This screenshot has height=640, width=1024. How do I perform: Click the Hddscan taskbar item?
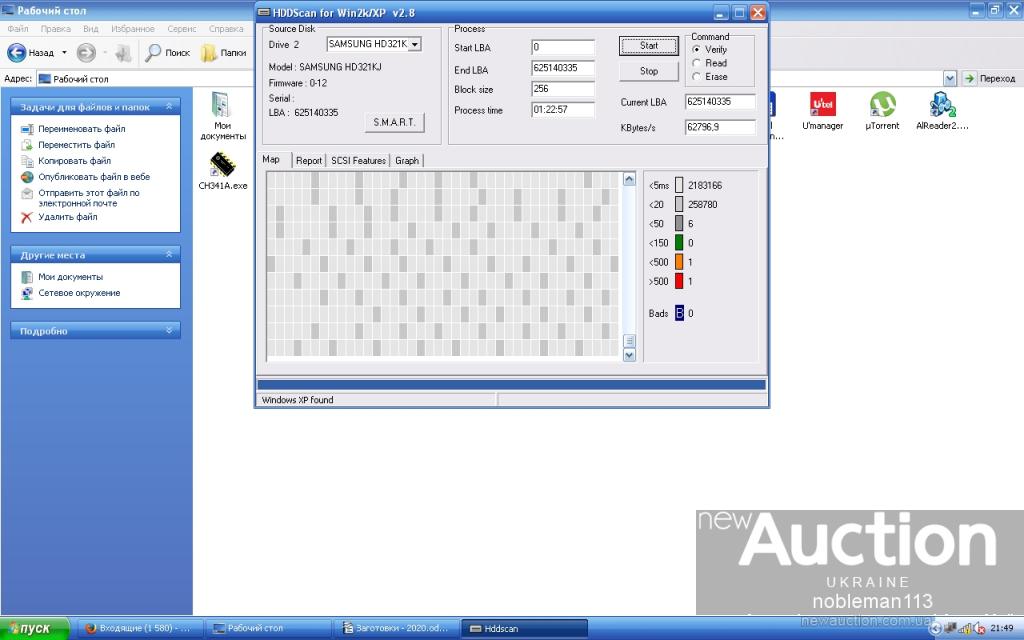pyautogui.click(x=524, y=628)
